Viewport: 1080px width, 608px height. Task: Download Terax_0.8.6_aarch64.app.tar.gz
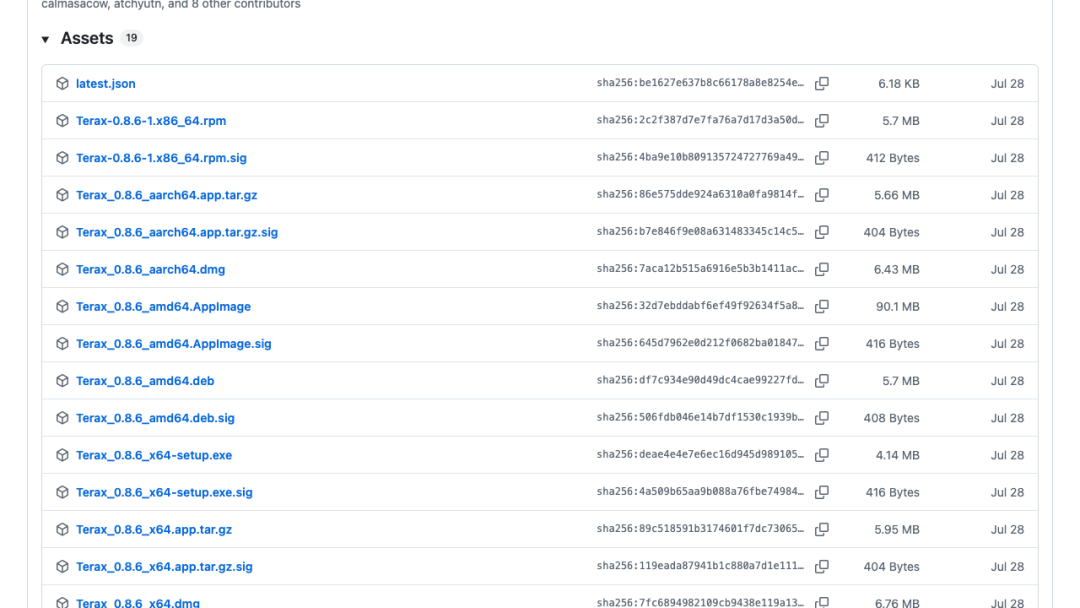[x=167, y=195]
